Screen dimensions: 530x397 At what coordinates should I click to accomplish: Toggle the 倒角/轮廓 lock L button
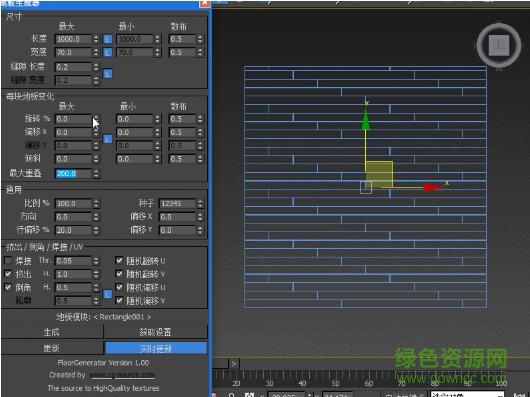click(x=107, y=294)
